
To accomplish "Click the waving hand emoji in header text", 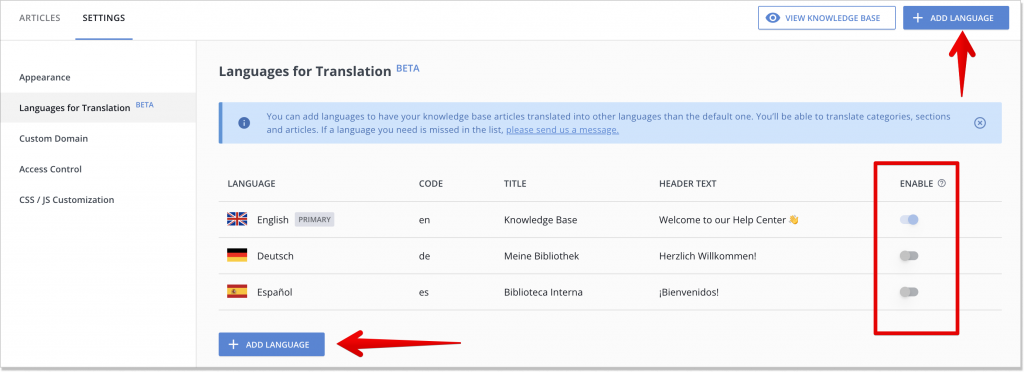I will pyautogui.click(x=793, y=219).
